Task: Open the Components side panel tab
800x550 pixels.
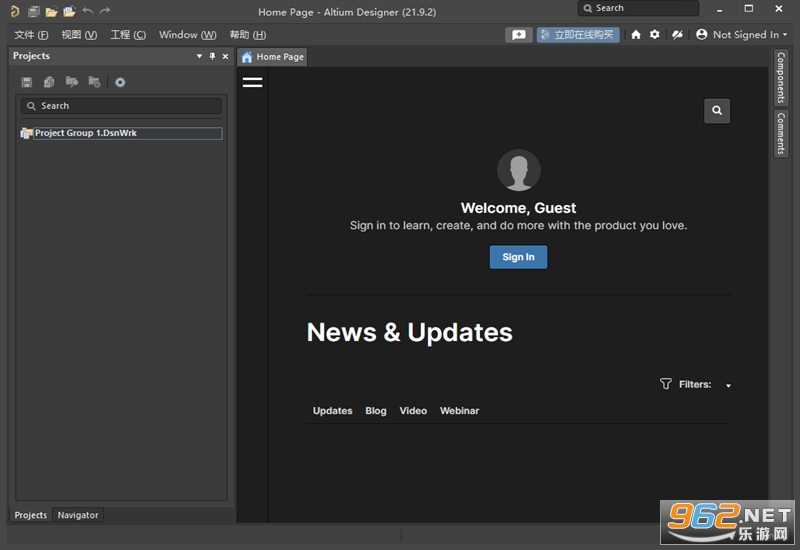Action: [x=781, y=78]
